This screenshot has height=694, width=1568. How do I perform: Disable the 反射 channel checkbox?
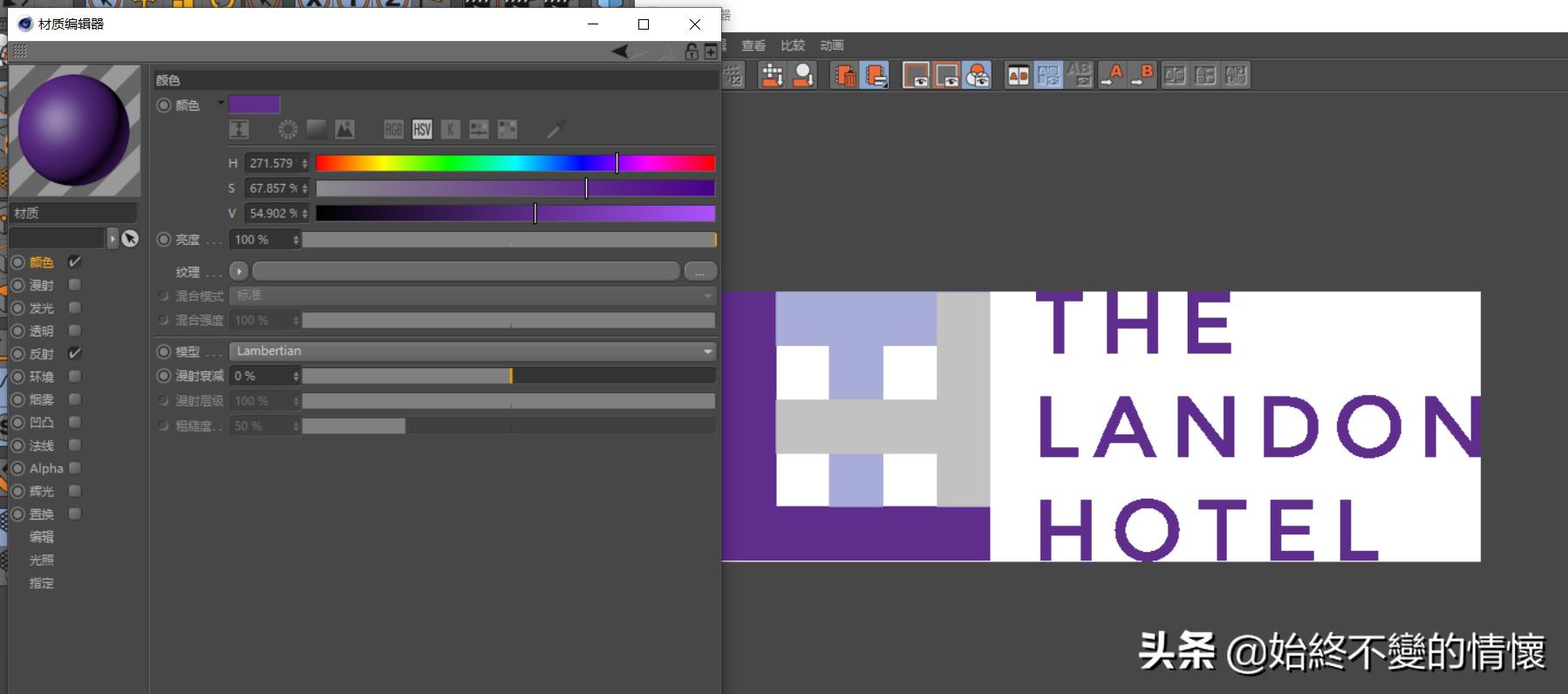click(75, 353)
